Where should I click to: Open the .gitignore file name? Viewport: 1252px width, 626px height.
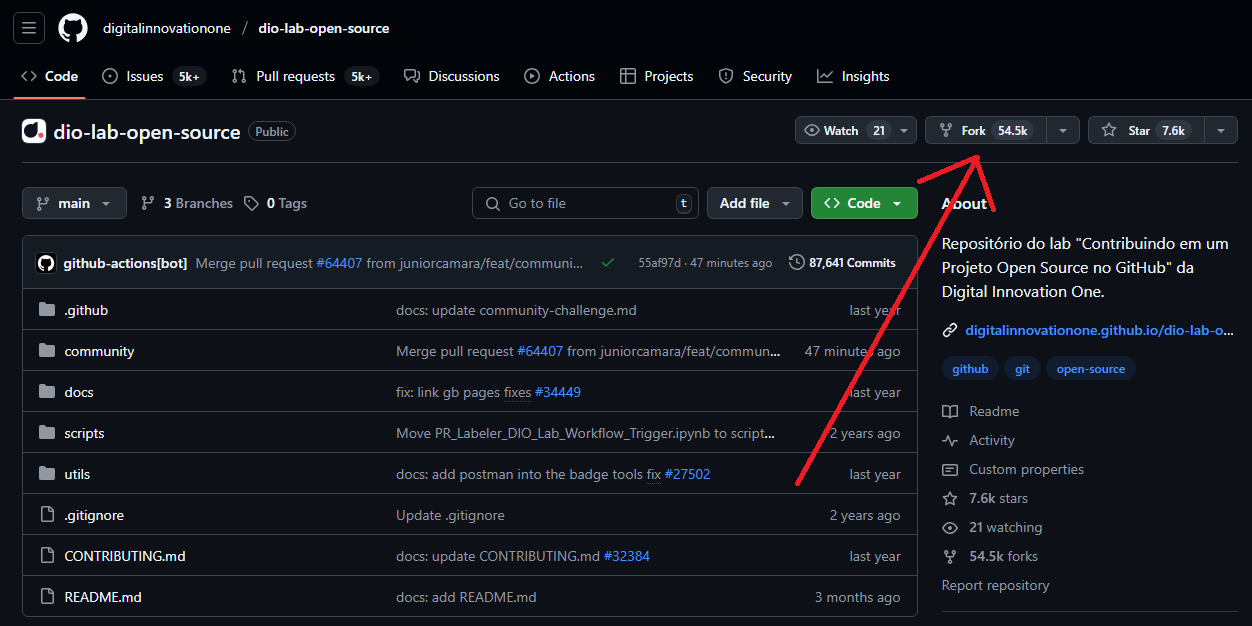(x=94, y=515)
